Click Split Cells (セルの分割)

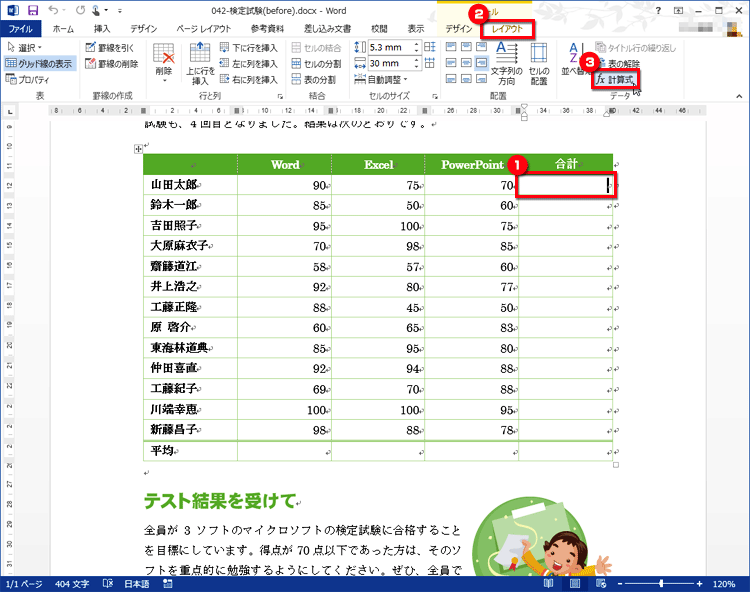pyautogui.click(x=317, y=64)
